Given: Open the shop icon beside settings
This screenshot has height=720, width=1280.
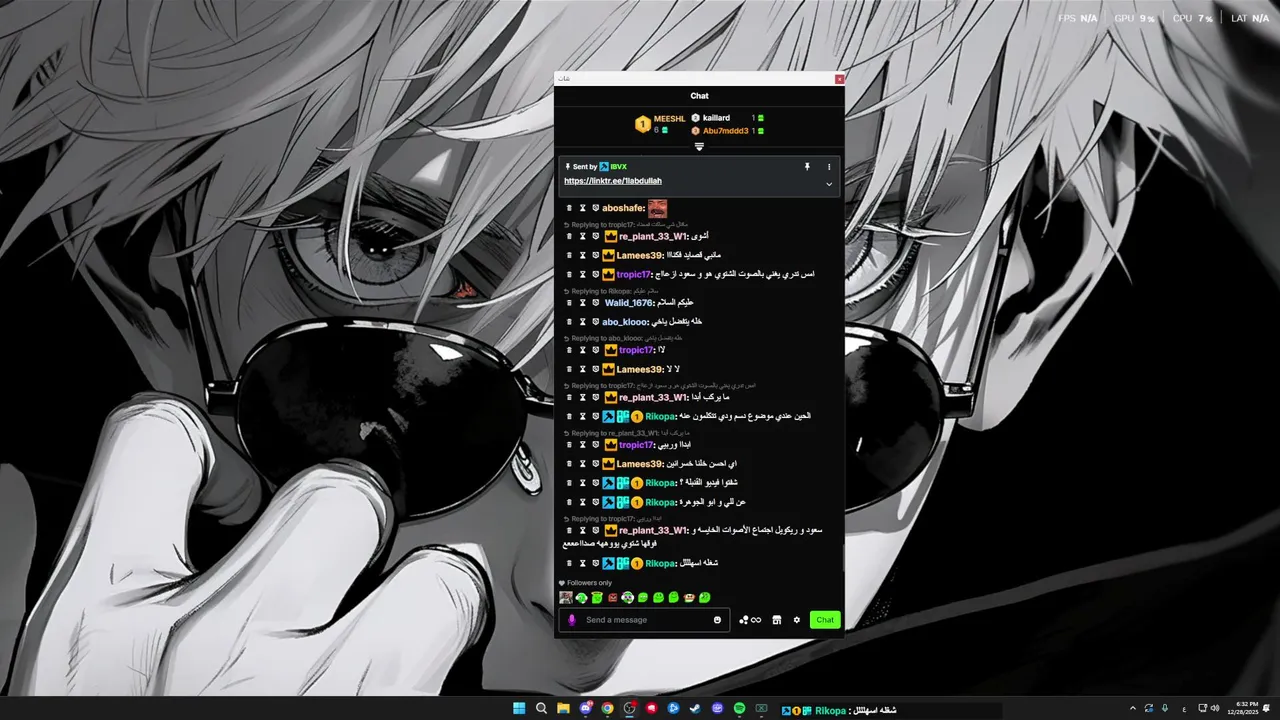Looking at the screenshot, I should [x=776, y=620].
